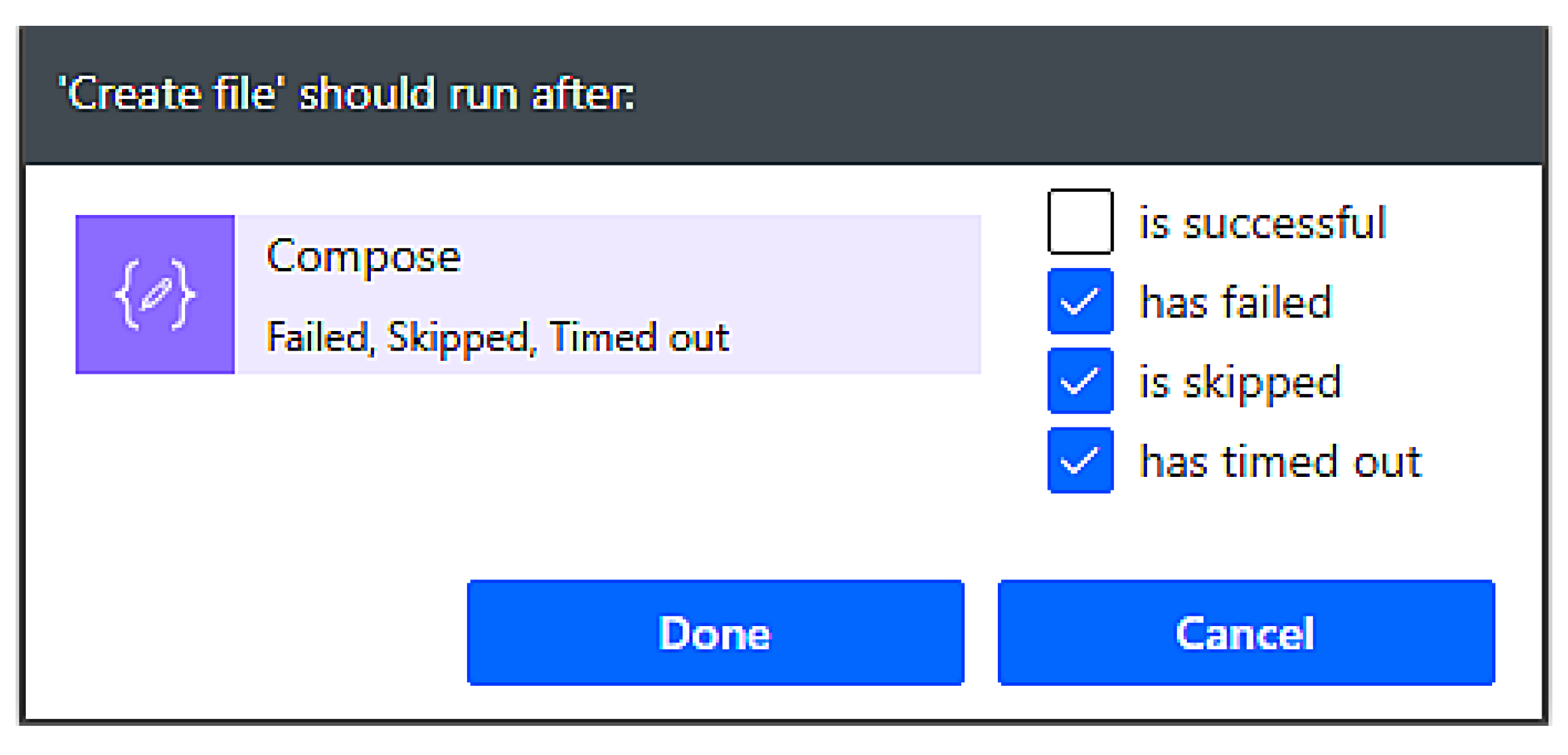This screenshot has width=1568, height=755.
Task: Disable the 'has timed out' checkbox
Action: (x=1080, y=461)
